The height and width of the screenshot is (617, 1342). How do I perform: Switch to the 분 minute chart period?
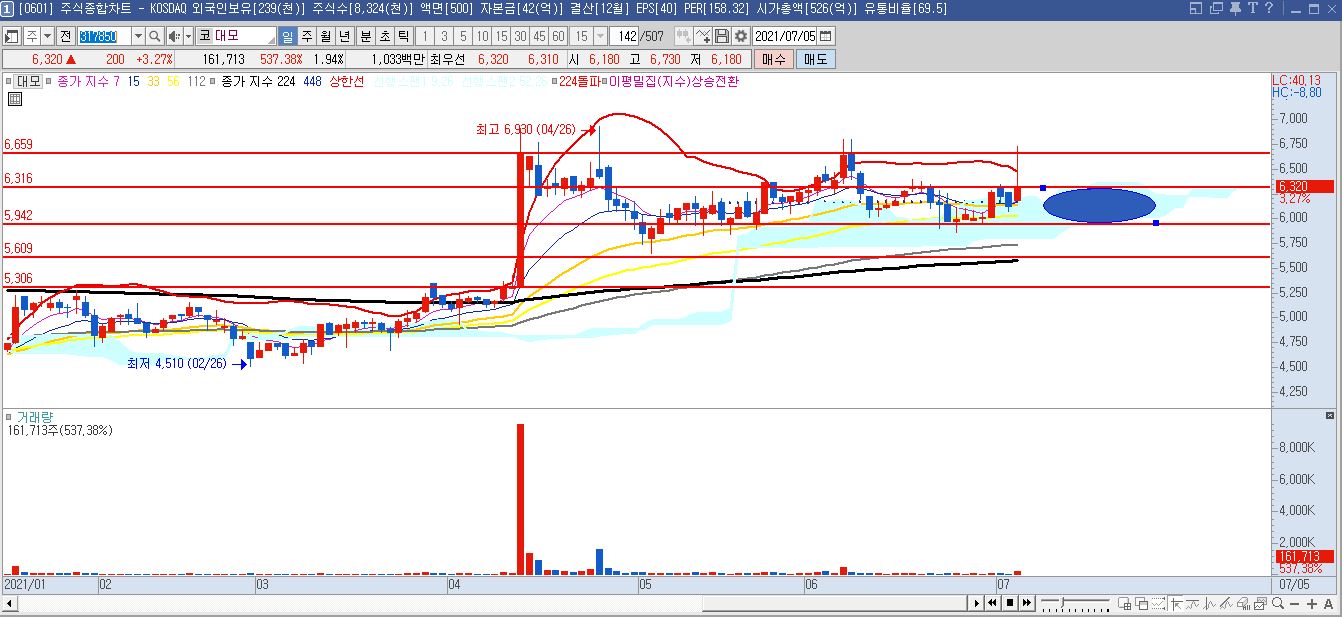366,36
